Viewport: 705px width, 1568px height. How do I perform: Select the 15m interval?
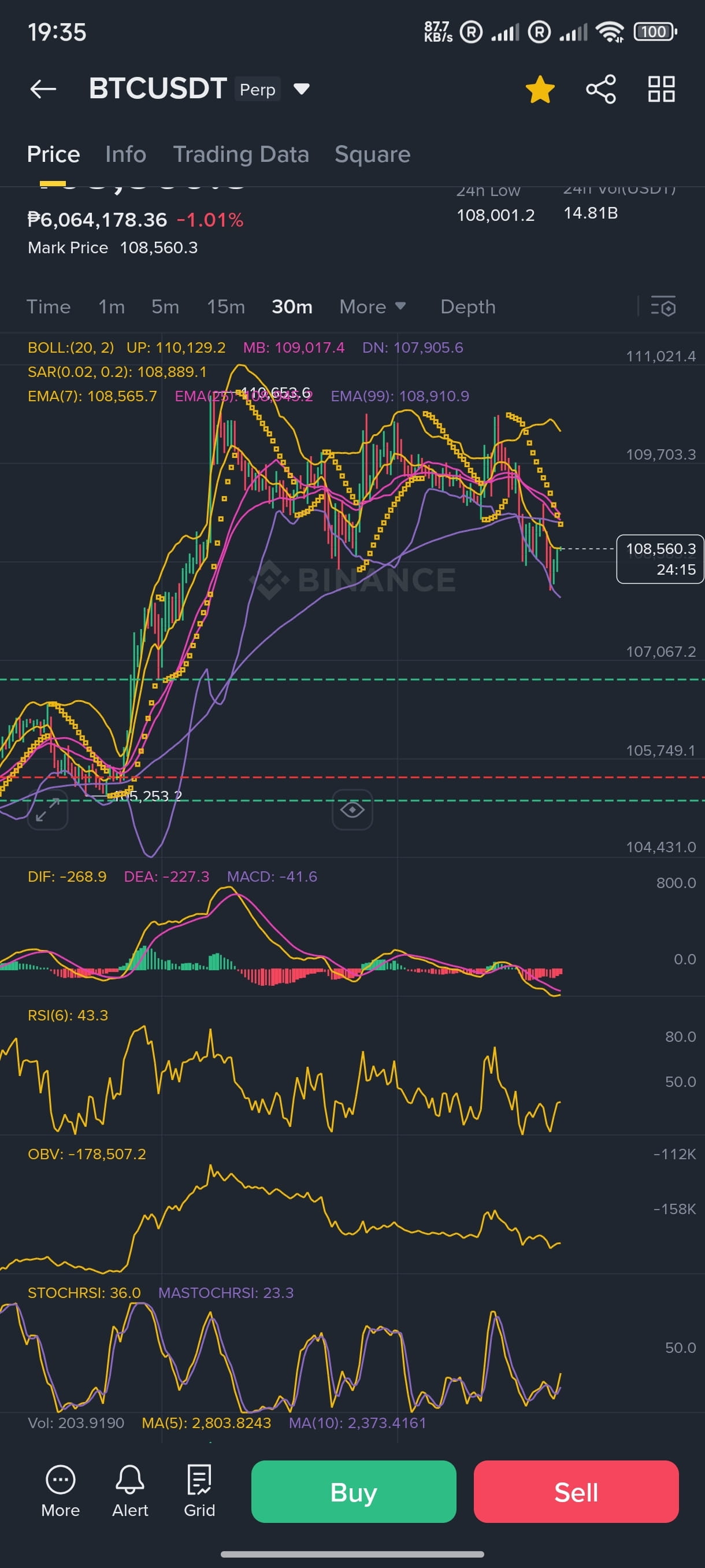pyautogui.click(x=226, y=306)
